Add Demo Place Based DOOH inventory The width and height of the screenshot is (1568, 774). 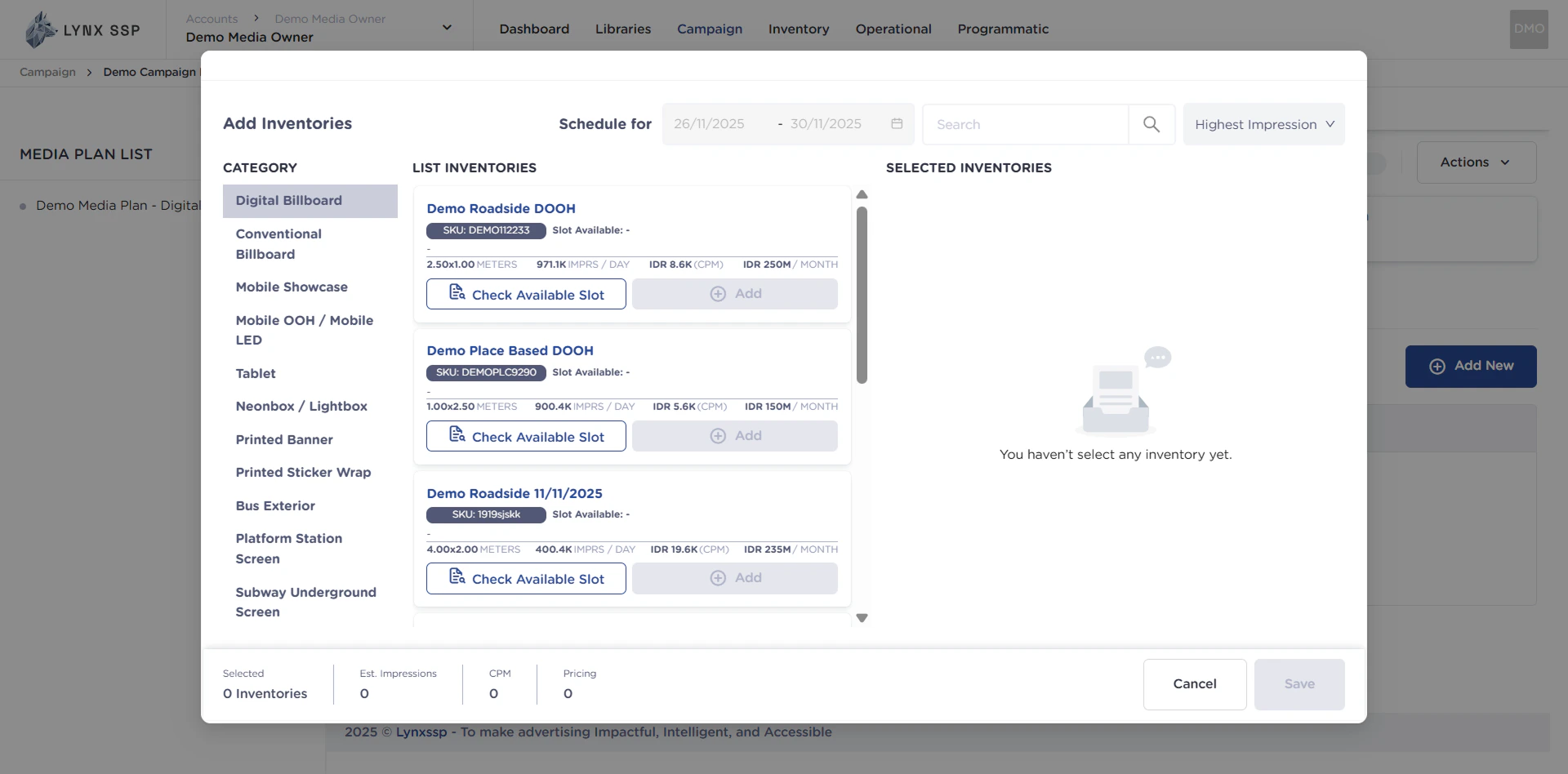click(735, 436)
